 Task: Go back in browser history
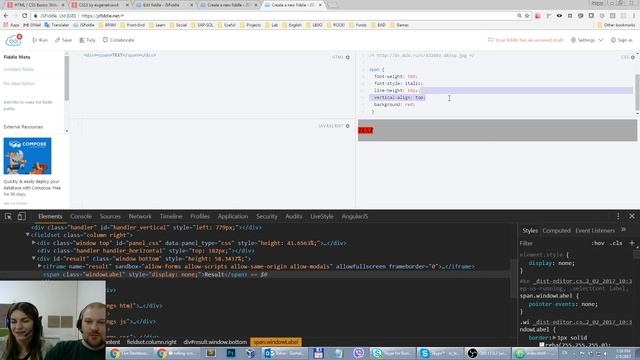pos(6,16)
